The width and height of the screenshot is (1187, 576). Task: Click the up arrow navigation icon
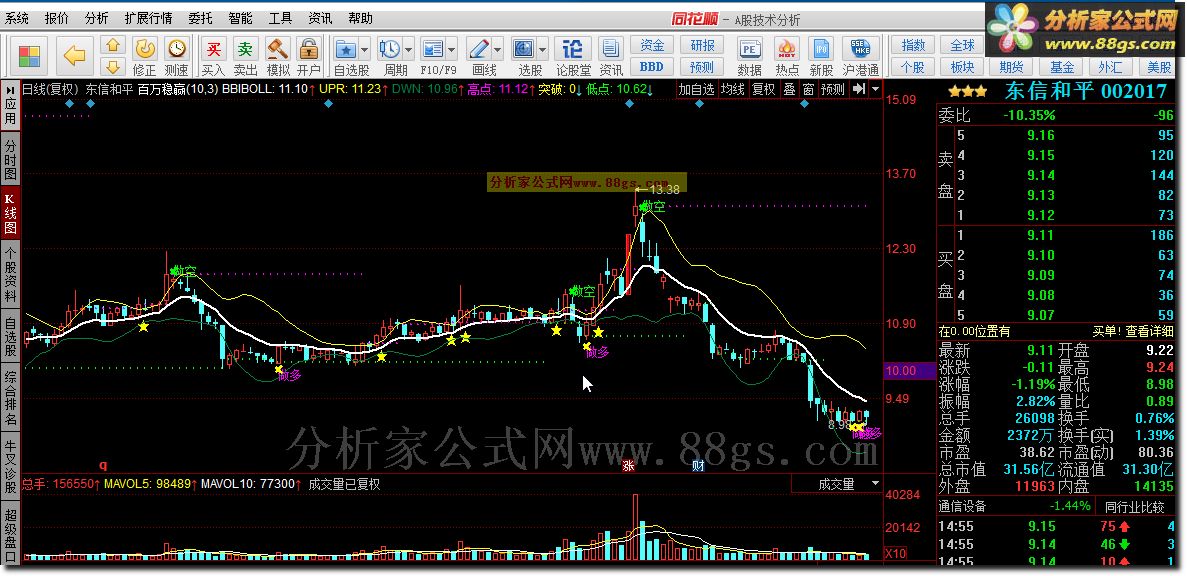click(x=114, y=45)
